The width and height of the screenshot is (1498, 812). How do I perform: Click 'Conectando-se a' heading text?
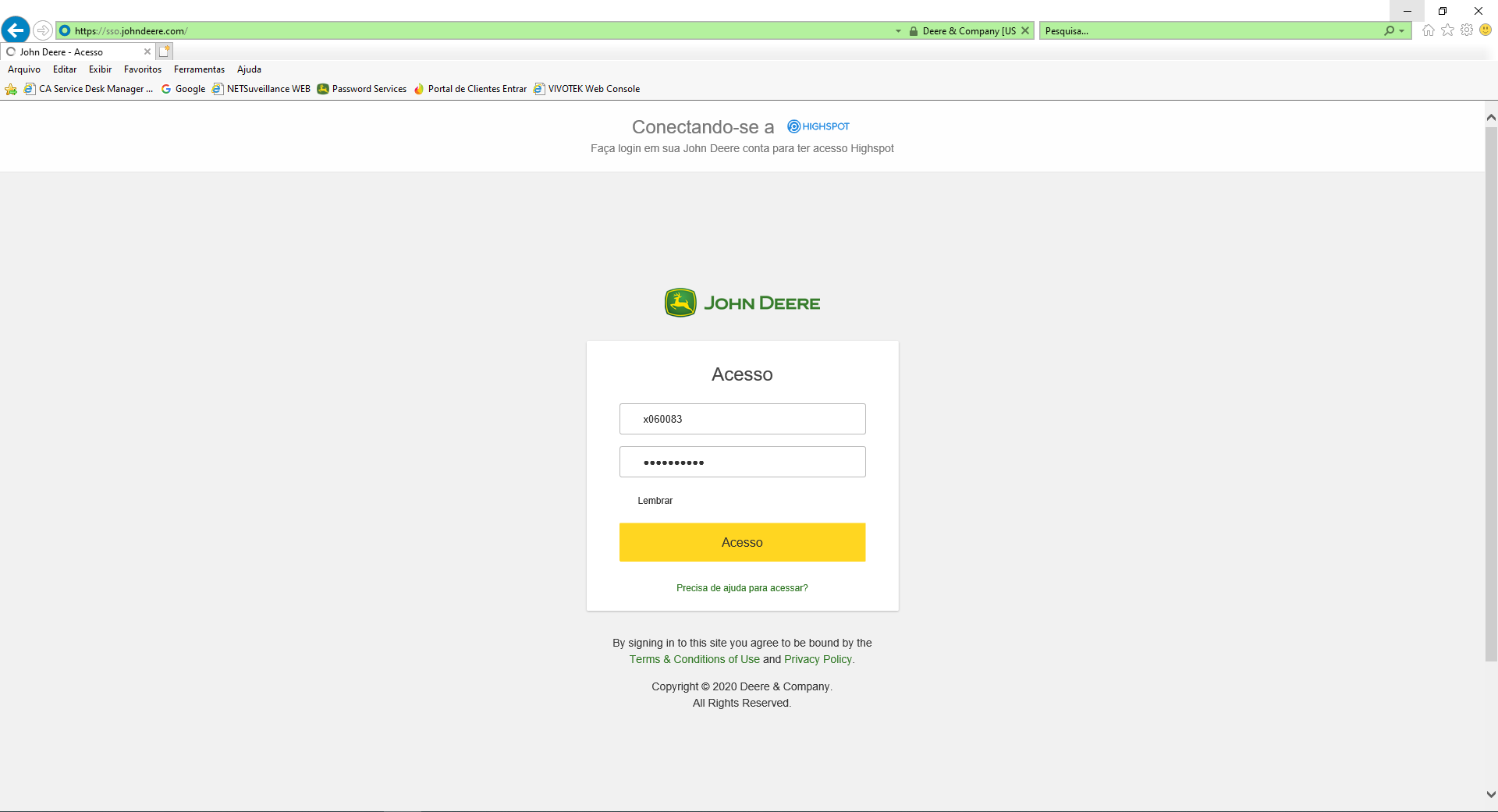point(703,127)
